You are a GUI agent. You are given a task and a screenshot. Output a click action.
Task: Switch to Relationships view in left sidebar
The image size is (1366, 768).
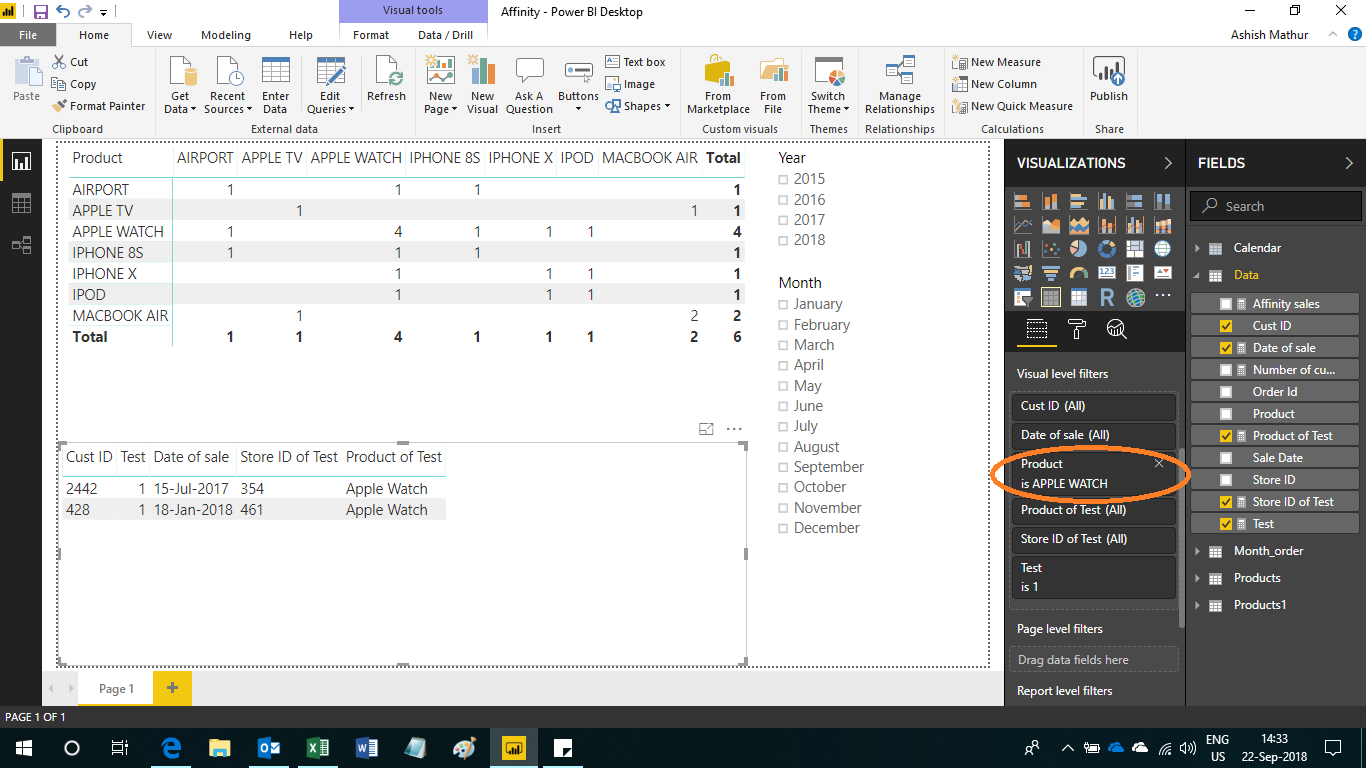pos(21,244)
